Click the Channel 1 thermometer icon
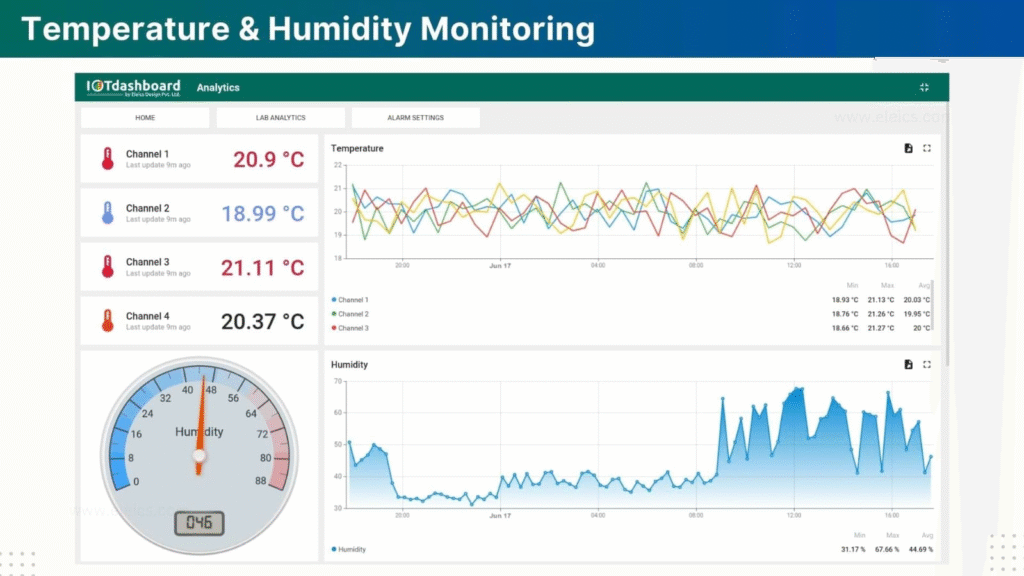The width and height of the screenshot is (1024, 576). tap(109, 157)
